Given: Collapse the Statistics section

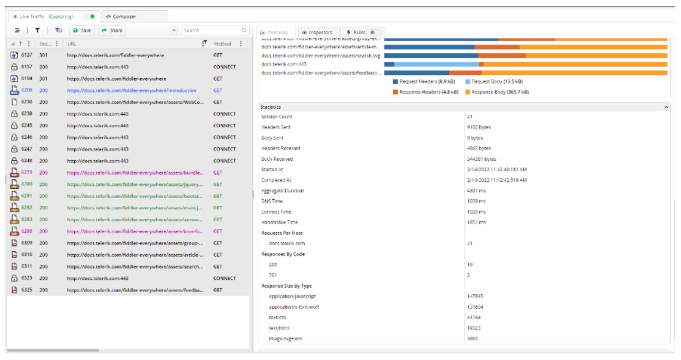Looking at the screenshot, I should click(666, 107).
